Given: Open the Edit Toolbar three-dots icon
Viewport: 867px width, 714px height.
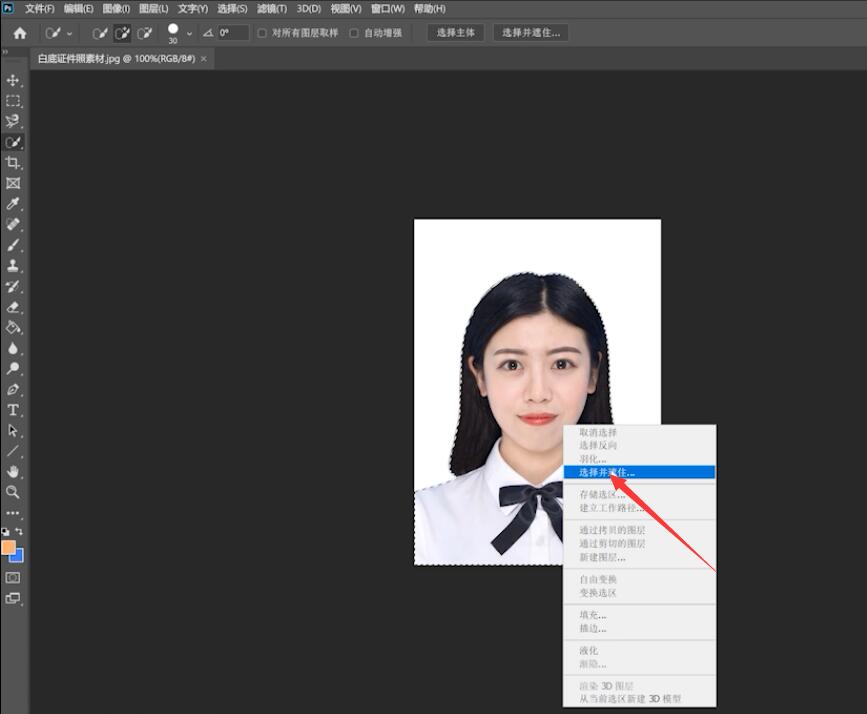Looking at the screenshot, I should [x=13, y=513].
